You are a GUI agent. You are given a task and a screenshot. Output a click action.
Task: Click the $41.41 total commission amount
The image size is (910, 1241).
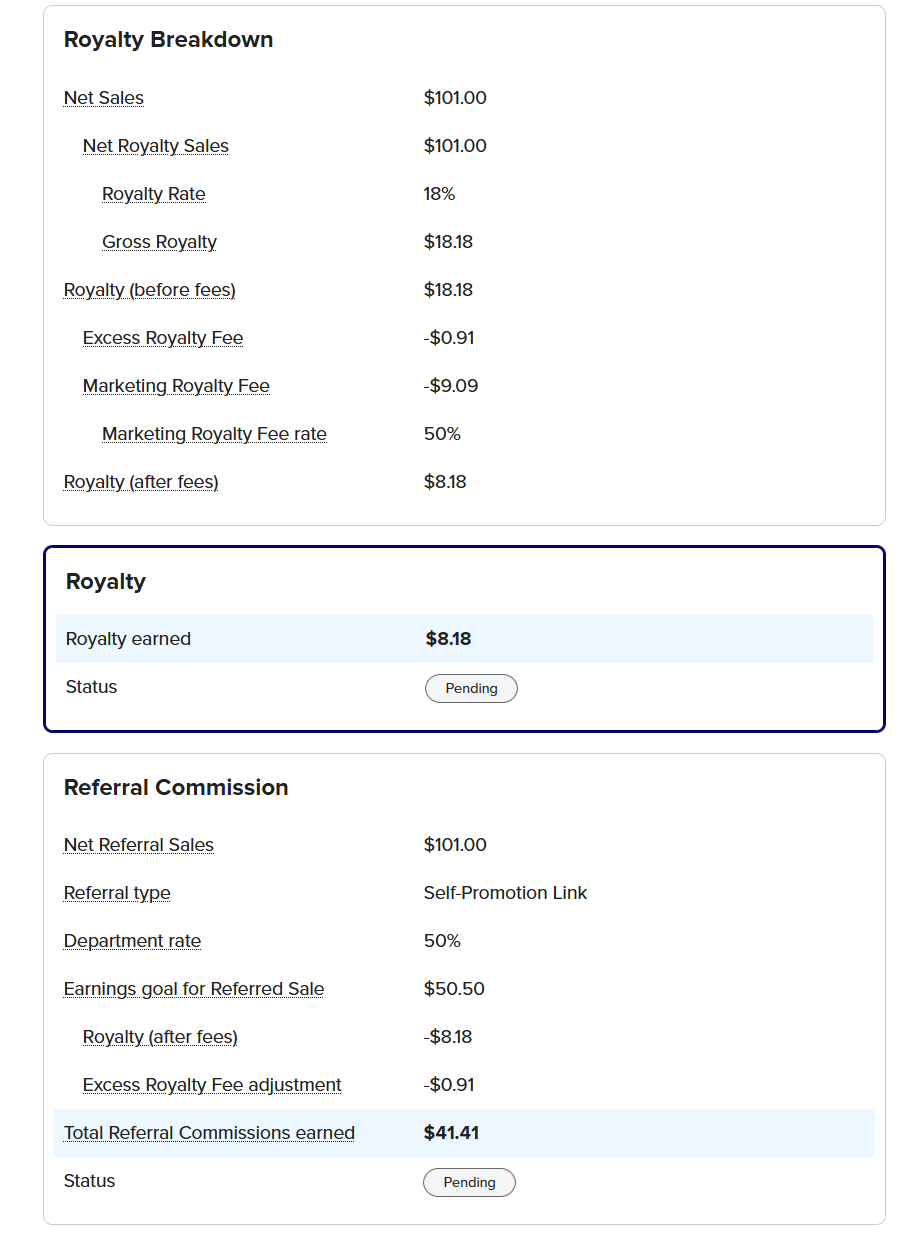tap(452, 1133)
